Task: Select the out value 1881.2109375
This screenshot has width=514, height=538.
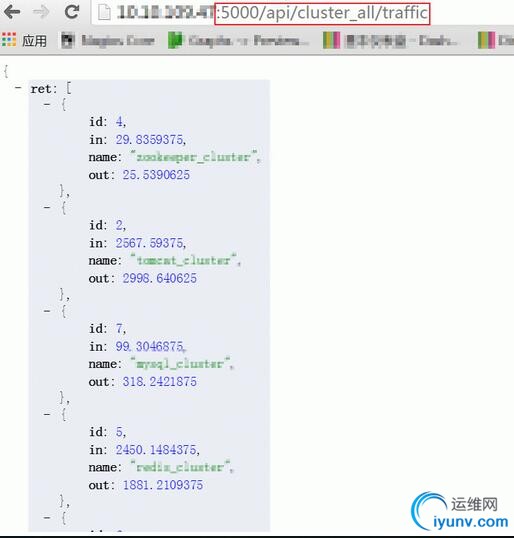Action: [163, 485]
